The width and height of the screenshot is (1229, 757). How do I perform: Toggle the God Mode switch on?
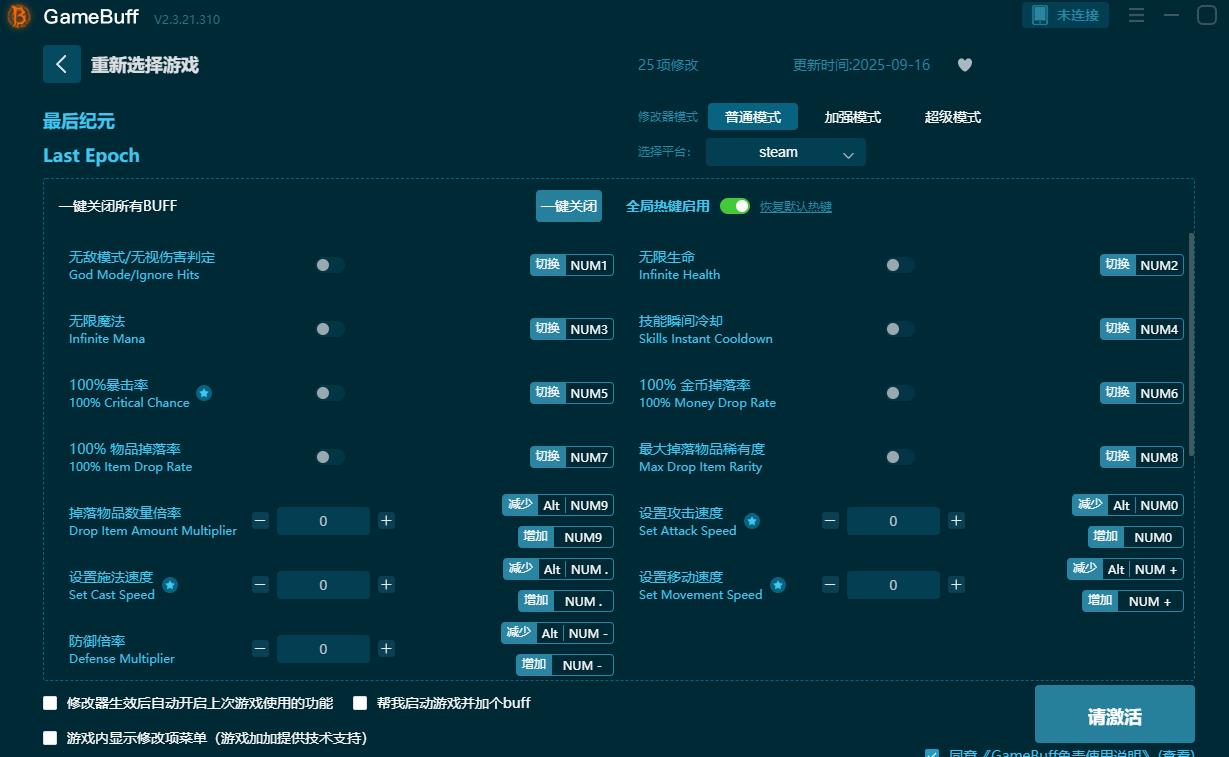(329, 265)
